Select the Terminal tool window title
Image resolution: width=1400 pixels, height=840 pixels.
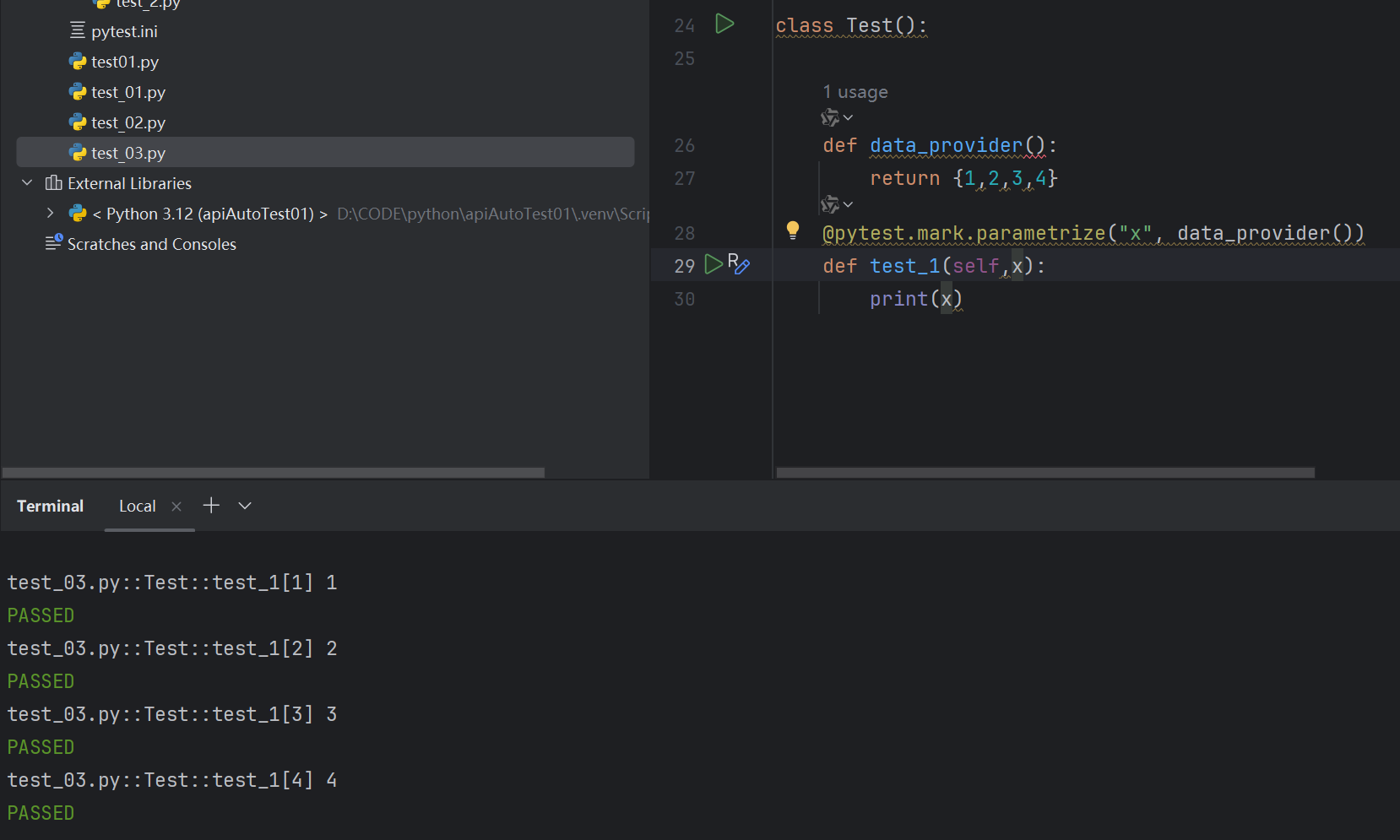coord(50,506)
